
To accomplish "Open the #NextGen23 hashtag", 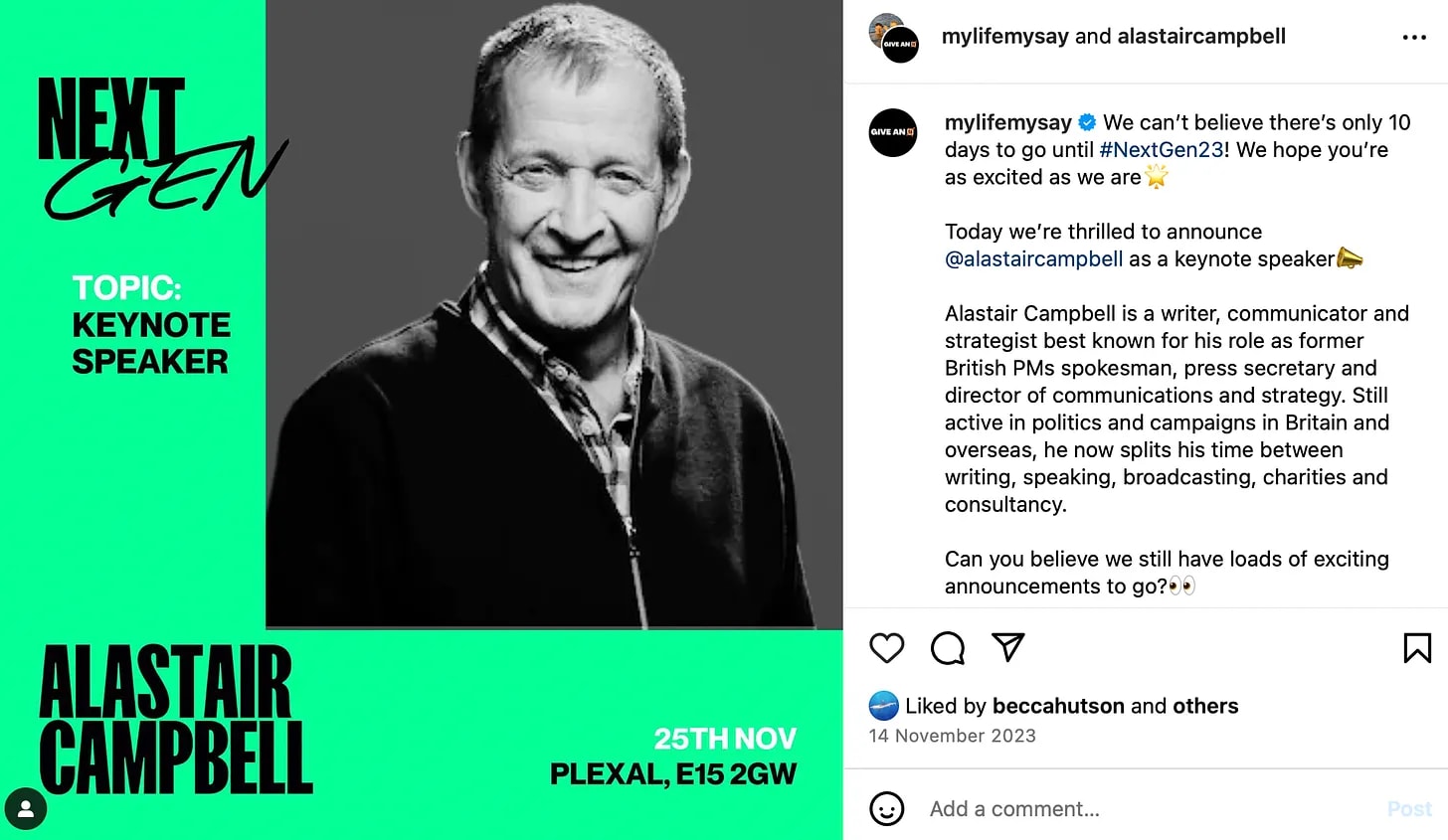I will (x=1162, y=150).
